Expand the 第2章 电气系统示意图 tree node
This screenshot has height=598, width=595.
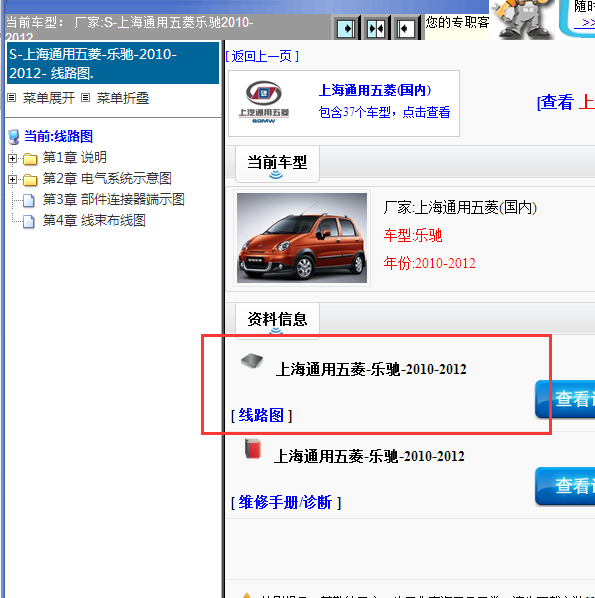tap(13, 179)
